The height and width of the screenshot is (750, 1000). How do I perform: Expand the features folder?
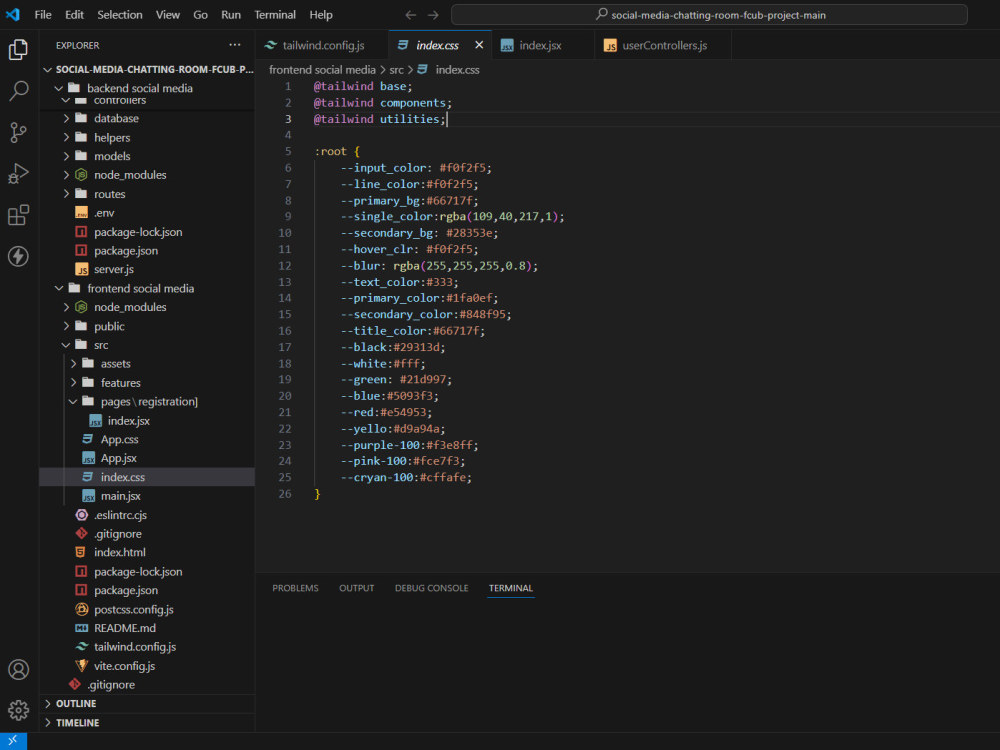tap(73, 383)
